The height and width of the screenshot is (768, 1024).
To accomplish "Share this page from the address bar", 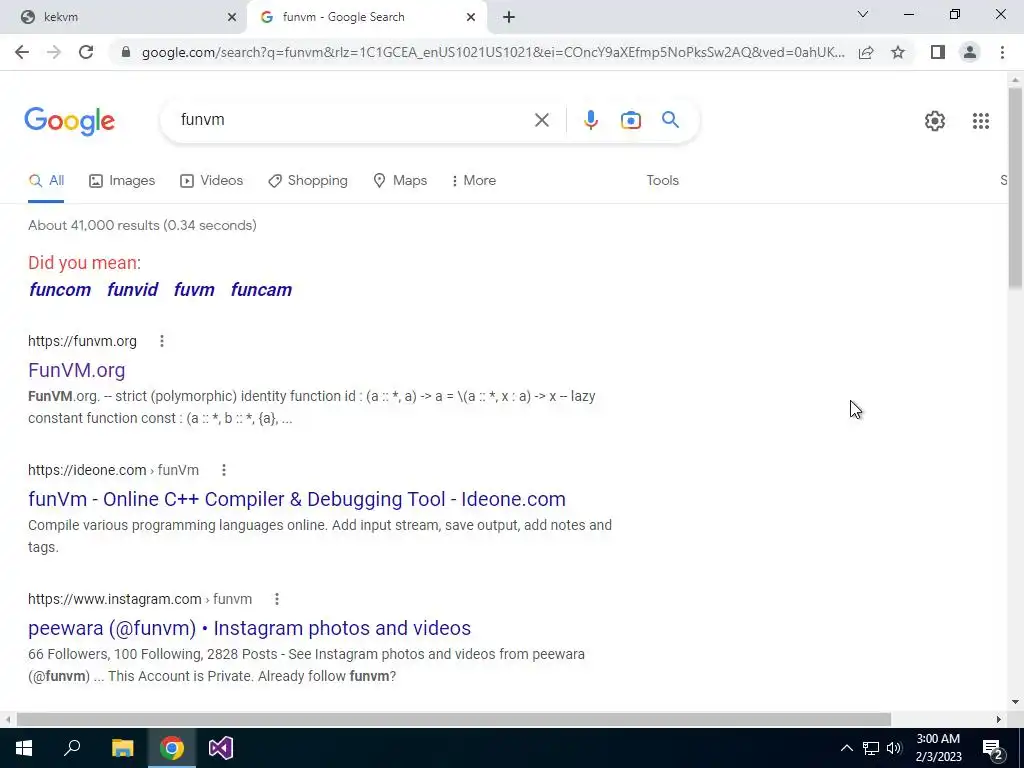I will point(866,52).
